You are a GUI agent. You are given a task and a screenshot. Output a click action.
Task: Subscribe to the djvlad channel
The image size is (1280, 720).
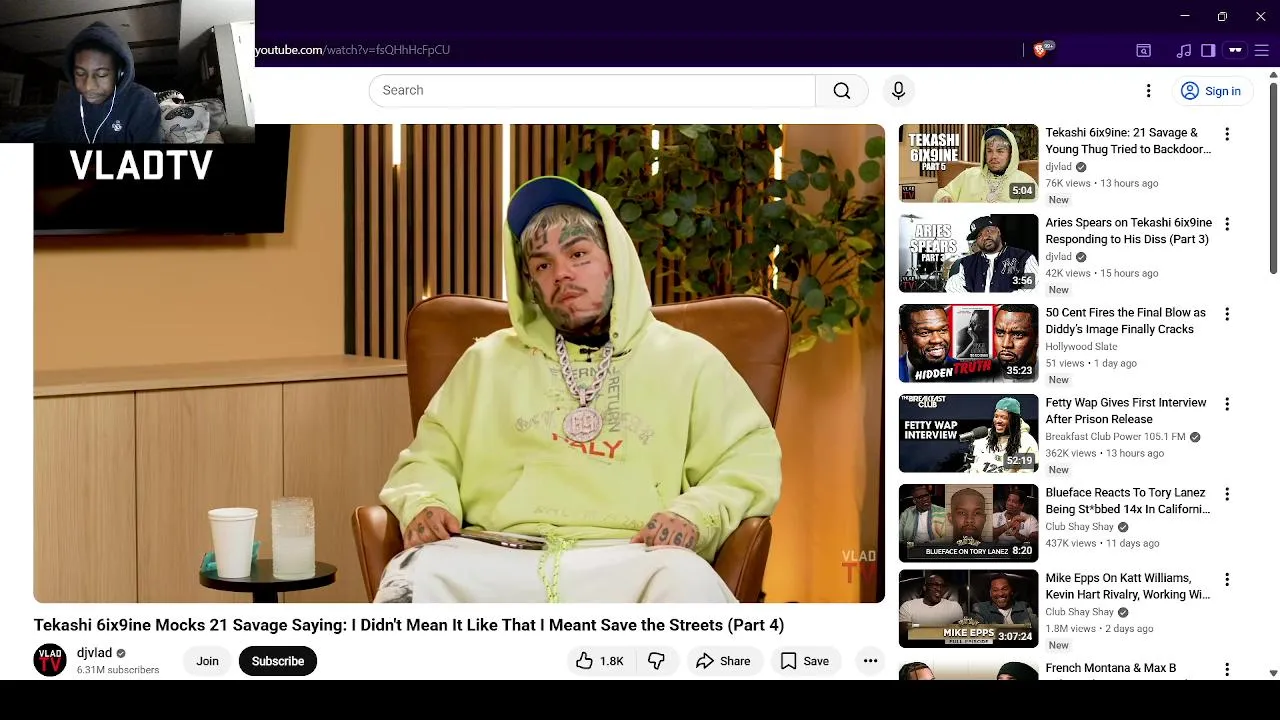pos(278,661)
